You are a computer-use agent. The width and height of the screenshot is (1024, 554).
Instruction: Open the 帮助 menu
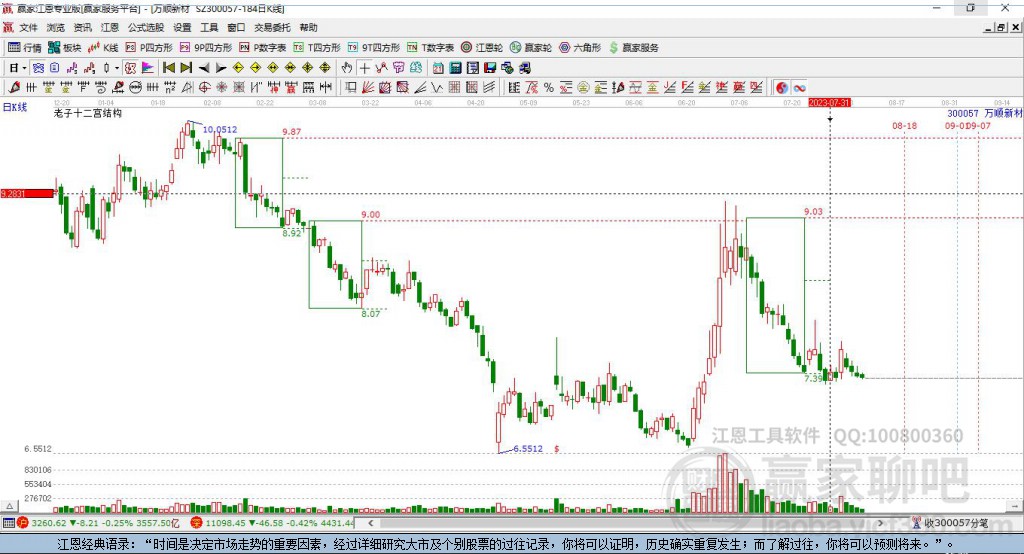(x=308, y=27)
